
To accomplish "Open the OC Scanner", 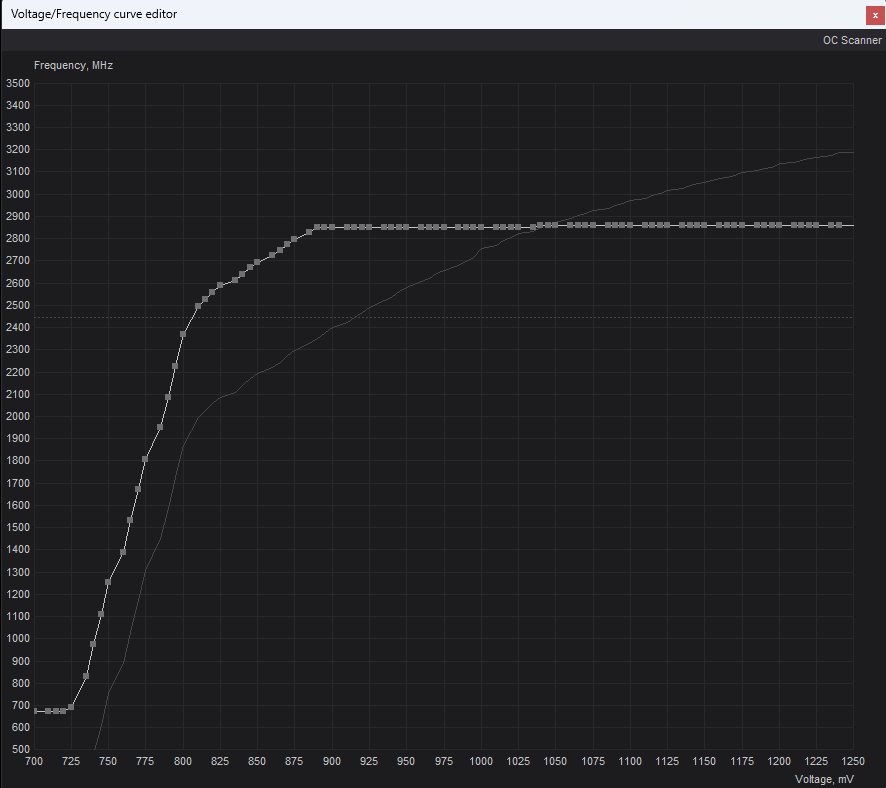I will click(852, 40).
